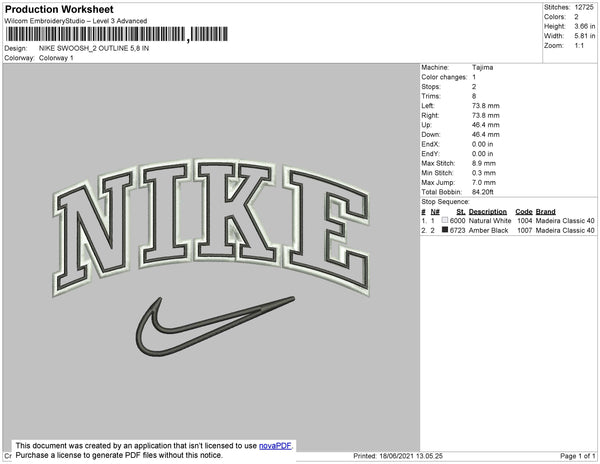
Task: Click the 'Stop Sequence:' heading
Action: 445,202
